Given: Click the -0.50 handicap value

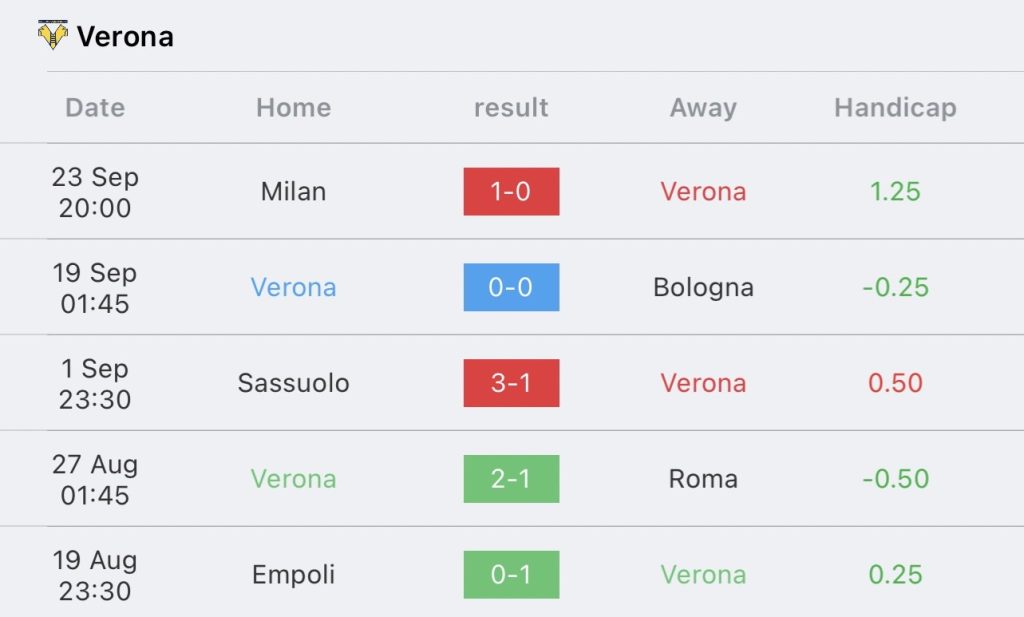Looking at the screenshot, I should click(x=895, y=479).
